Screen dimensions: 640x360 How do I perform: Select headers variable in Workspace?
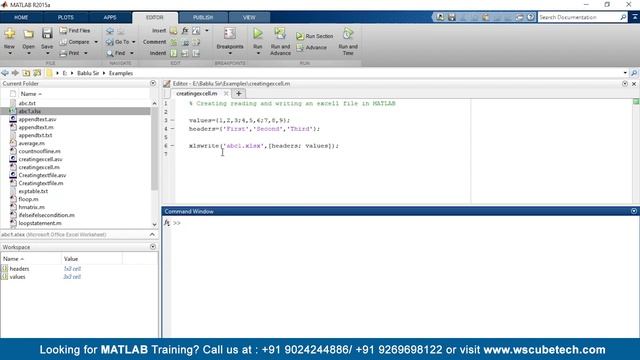[19, 269]
